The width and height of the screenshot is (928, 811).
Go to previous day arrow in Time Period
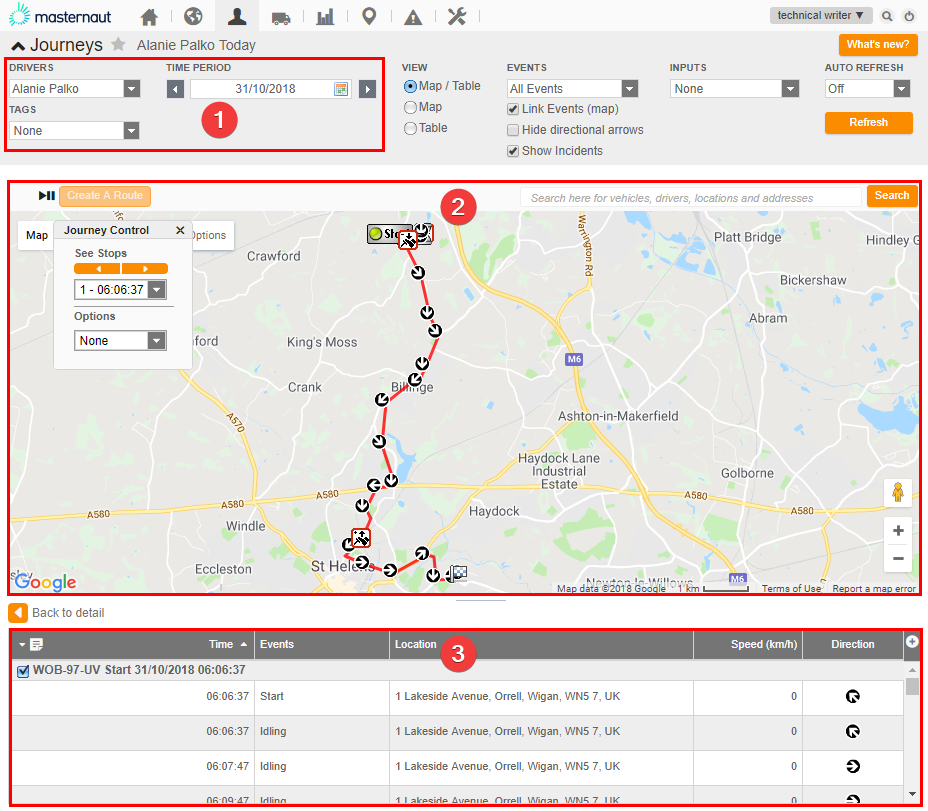pyautogui.click(x=175, y=89)
